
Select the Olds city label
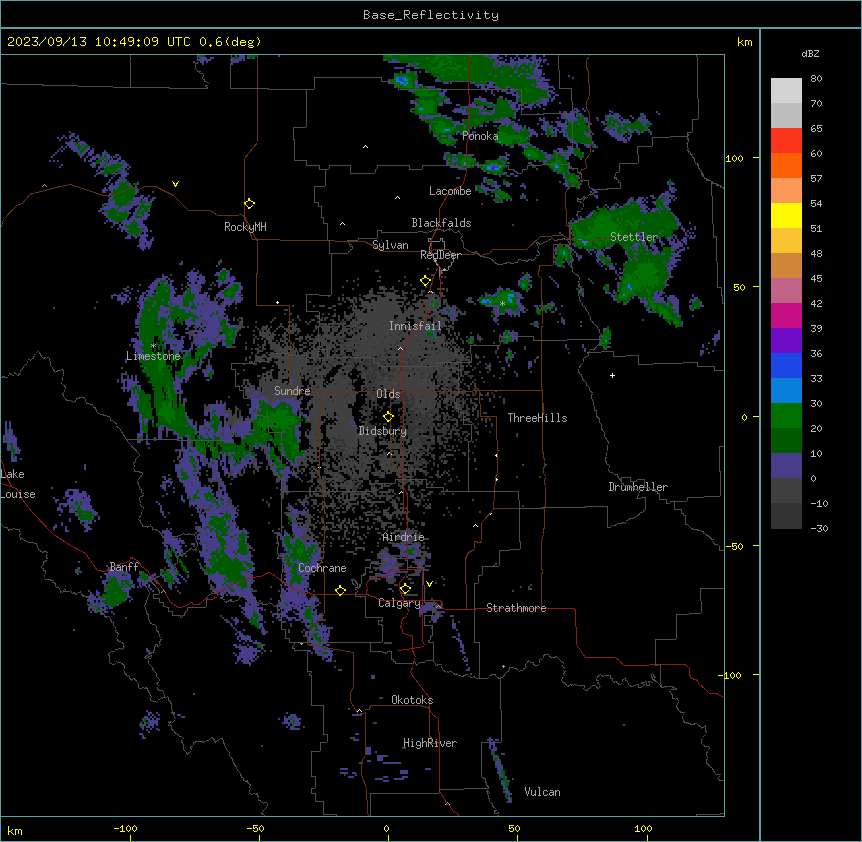coord(388,394)
